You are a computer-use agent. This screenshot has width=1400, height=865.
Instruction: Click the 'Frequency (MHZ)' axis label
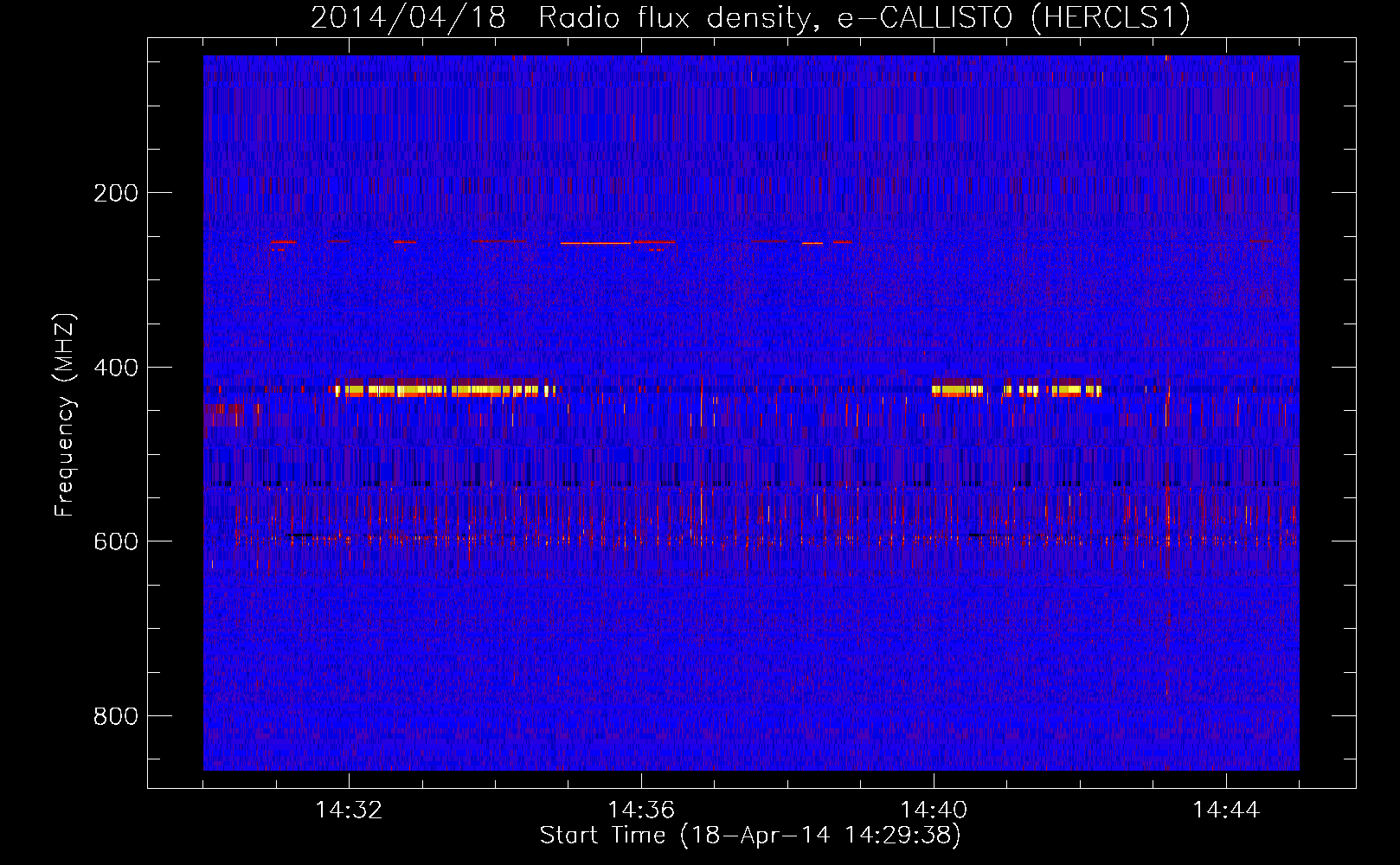(65, 415)
